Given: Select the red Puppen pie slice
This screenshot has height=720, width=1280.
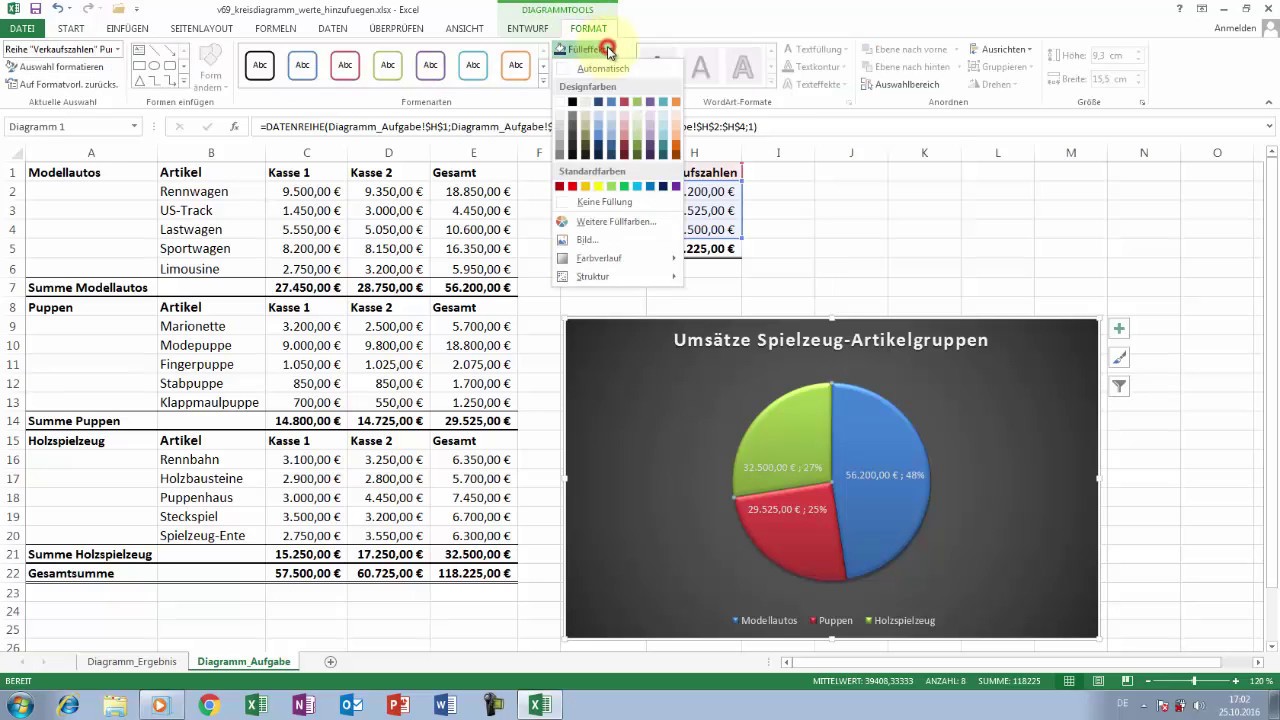Looking at the screenshot, I should [790, 535].
